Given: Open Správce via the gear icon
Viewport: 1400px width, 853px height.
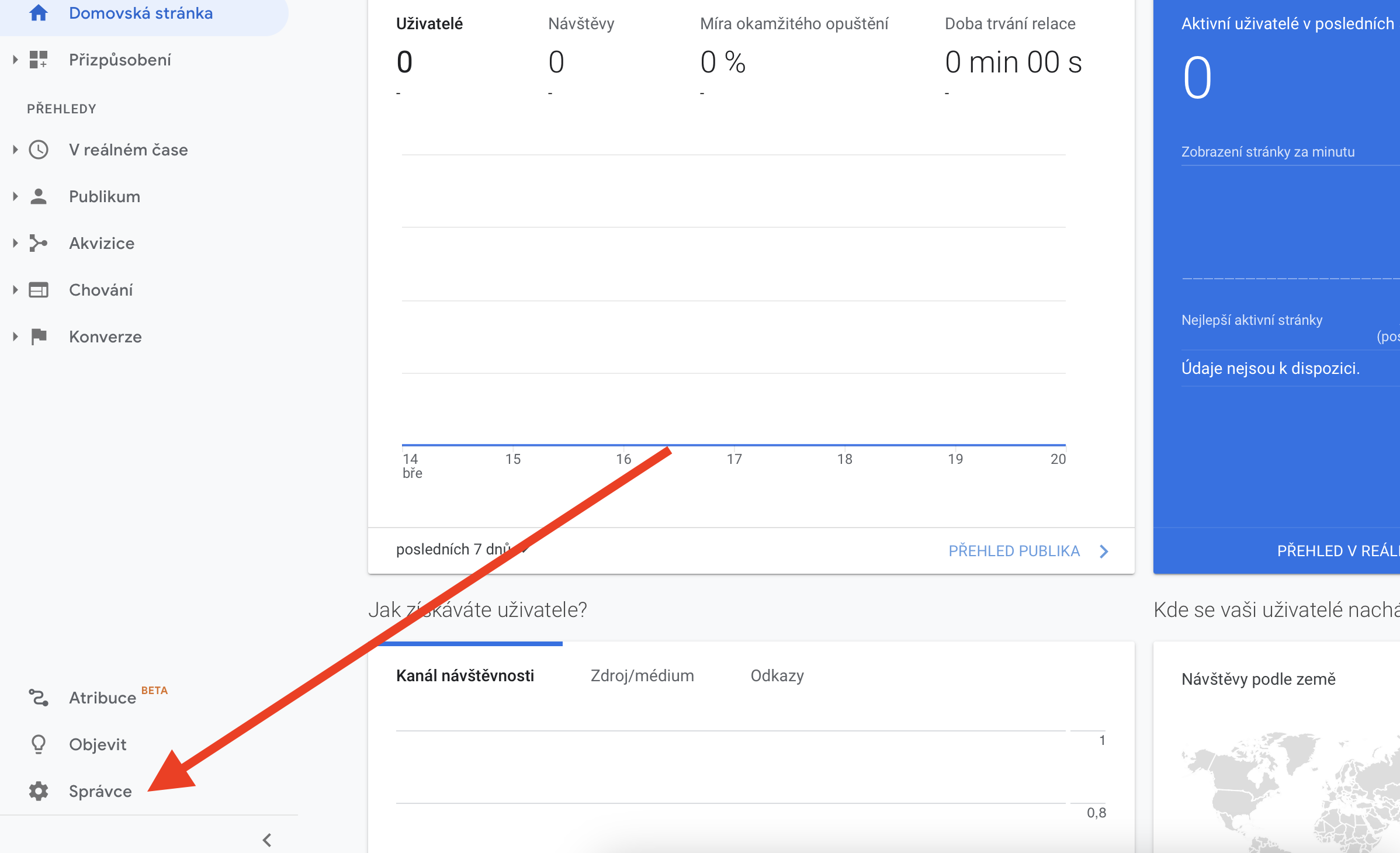Looking at the screenshot, I should 39,791.
